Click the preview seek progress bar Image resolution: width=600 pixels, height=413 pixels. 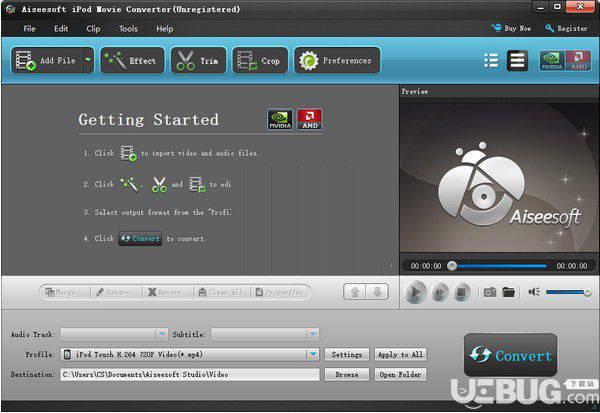pyautogui.click(x=499, y=266)
